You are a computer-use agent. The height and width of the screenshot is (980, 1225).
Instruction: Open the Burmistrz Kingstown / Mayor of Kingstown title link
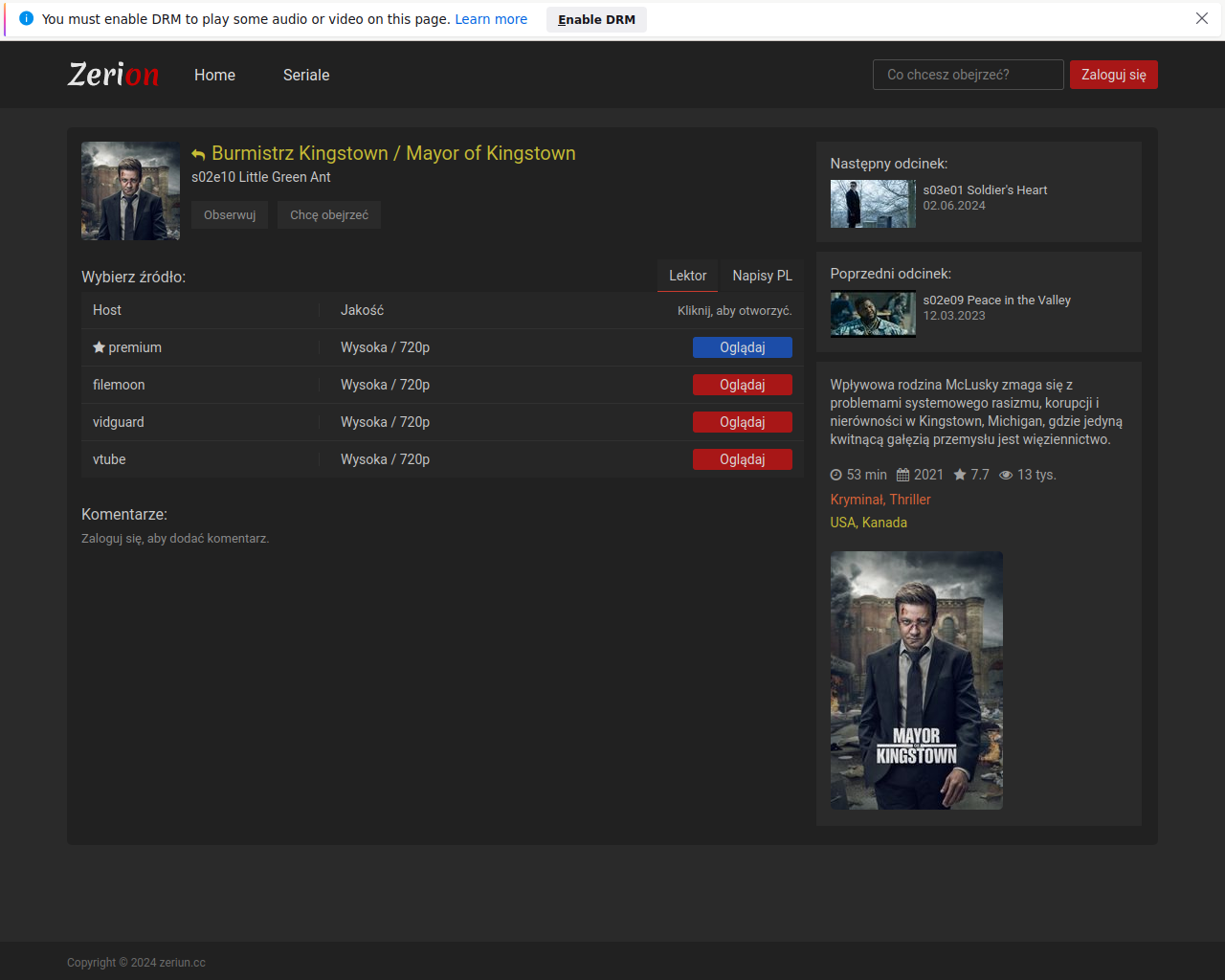(393, 153)
